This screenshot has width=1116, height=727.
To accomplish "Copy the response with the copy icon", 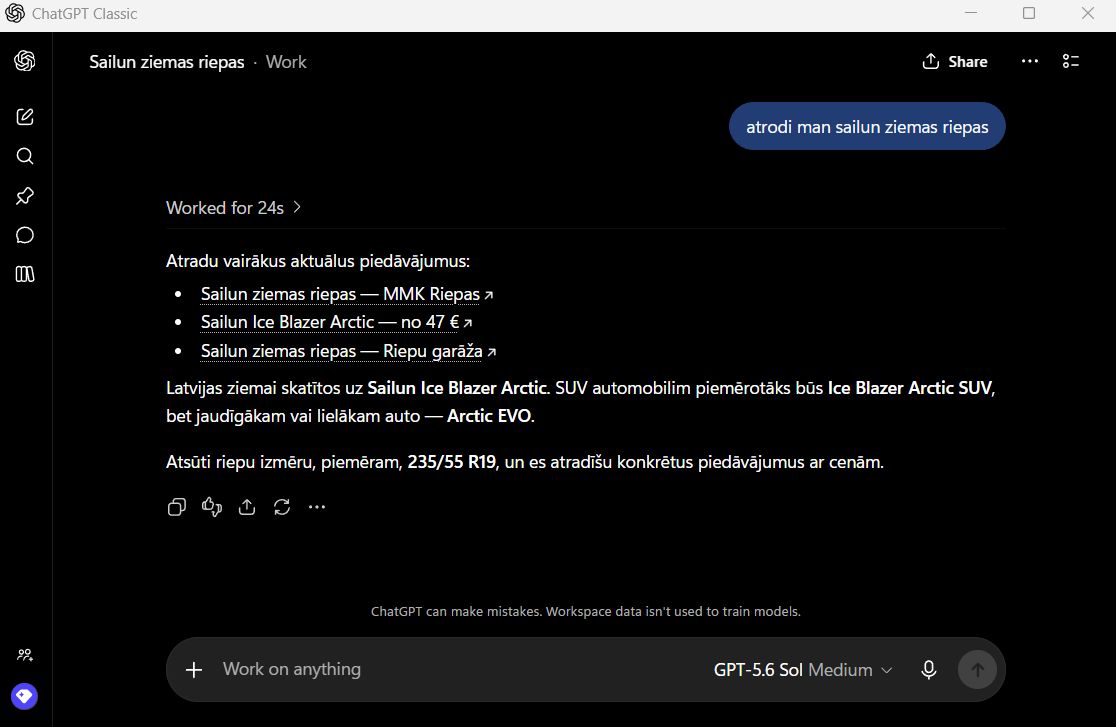I will pos(177,507).
